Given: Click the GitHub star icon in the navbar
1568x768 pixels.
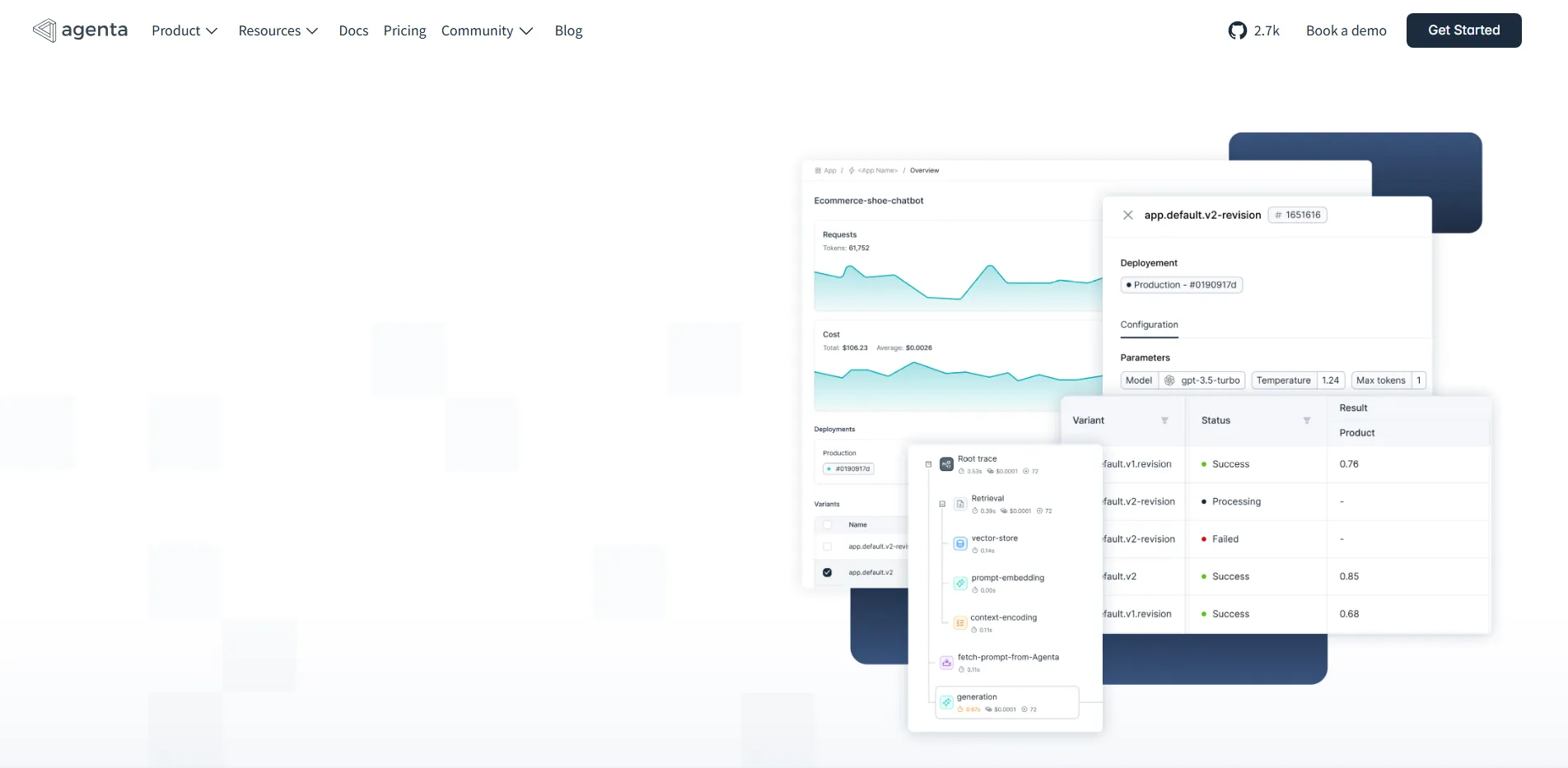Looking at the screenshot, I should (1235, 30).
